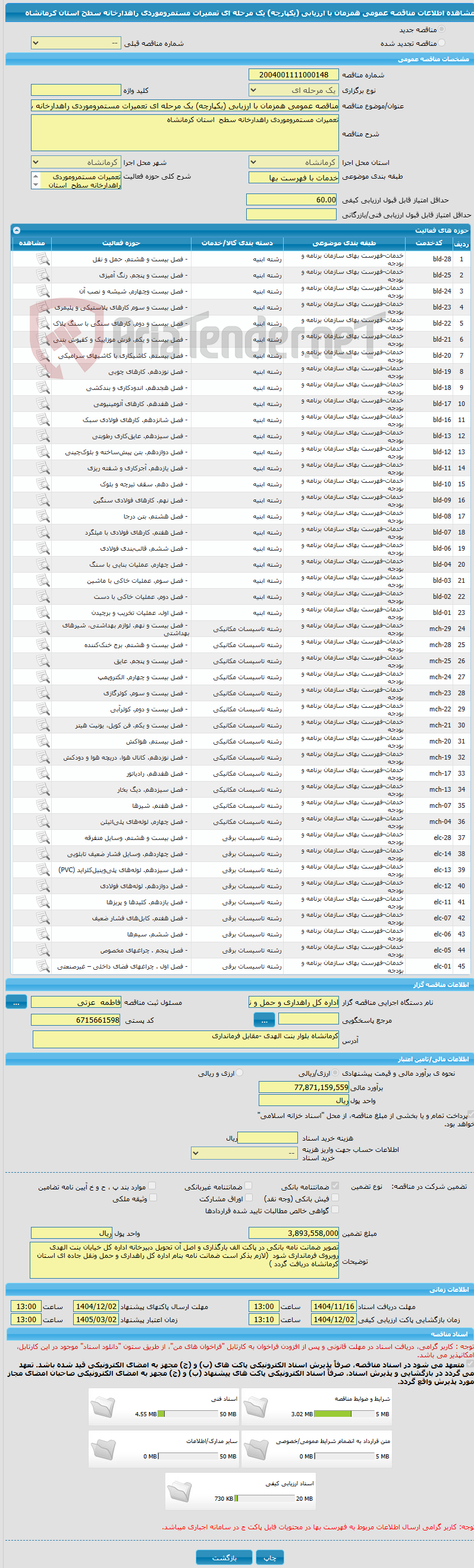Toggle the ضمانتنامه غیربانکی checkbox
The height and width of the screenshot is (1568, 474).
coord(248,1186)
